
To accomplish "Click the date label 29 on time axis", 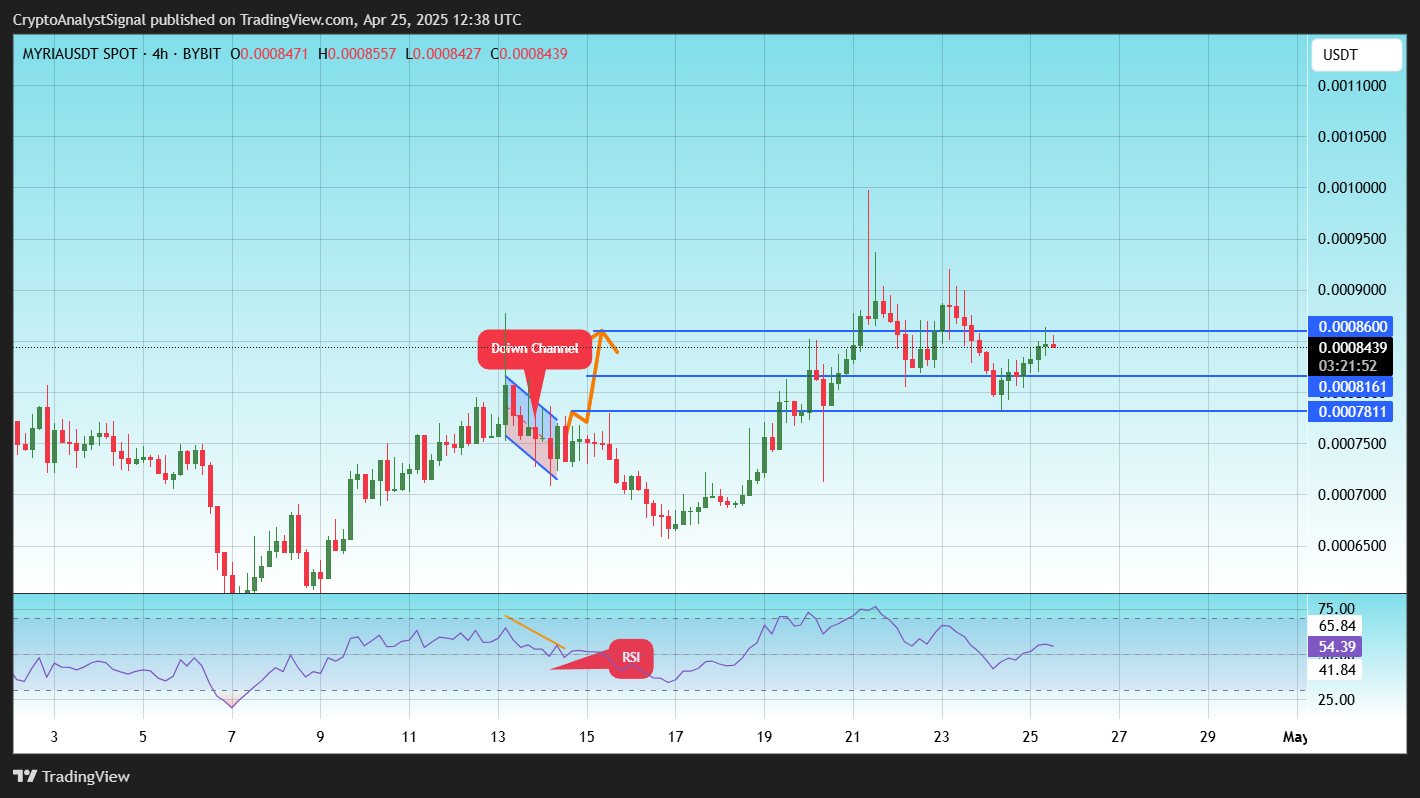I will (x=1208, y=737).
